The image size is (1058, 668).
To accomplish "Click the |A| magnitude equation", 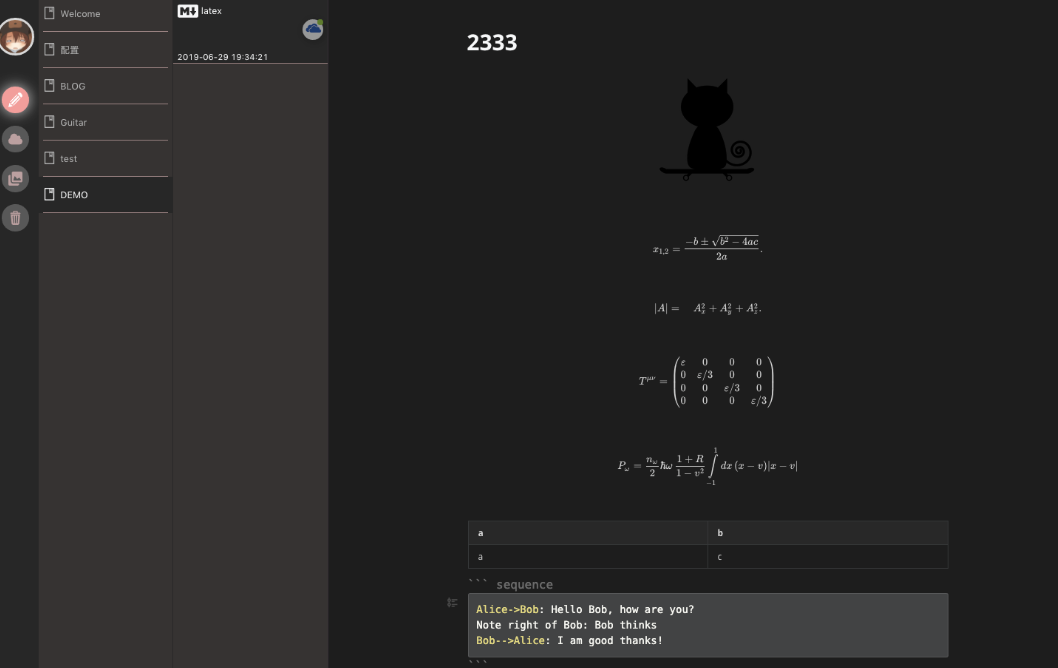I will click(x=708, y=308).
